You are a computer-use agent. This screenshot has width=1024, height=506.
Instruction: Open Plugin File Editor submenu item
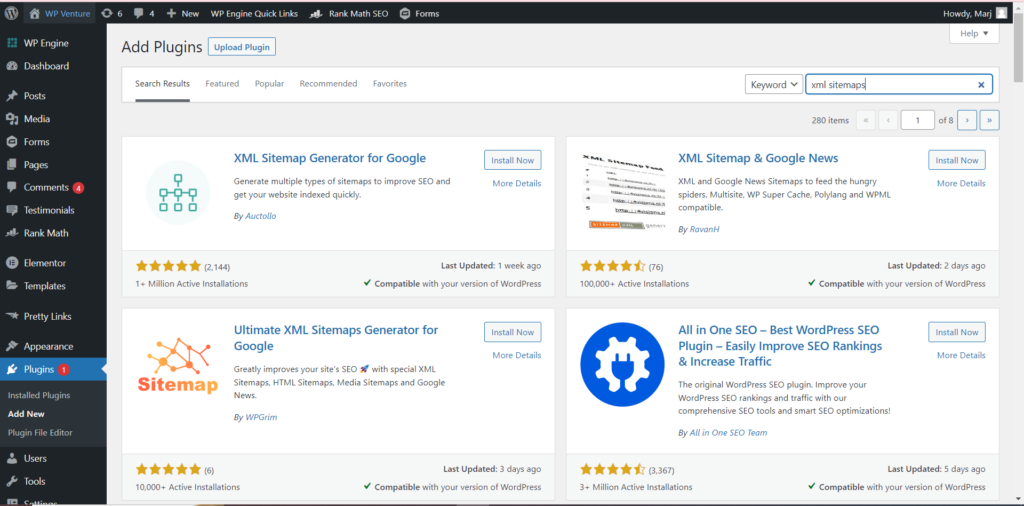(x=40, y=432)
